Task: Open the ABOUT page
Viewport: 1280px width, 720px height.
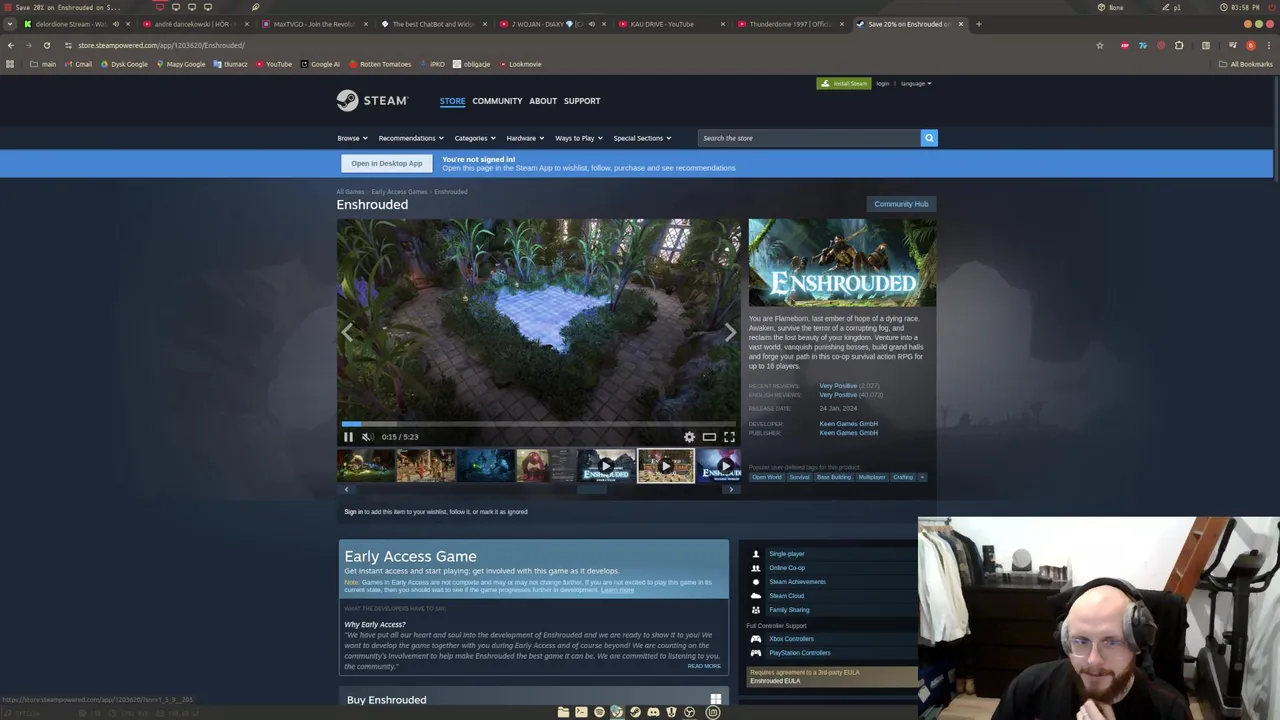Action: [x=543, y=101]
